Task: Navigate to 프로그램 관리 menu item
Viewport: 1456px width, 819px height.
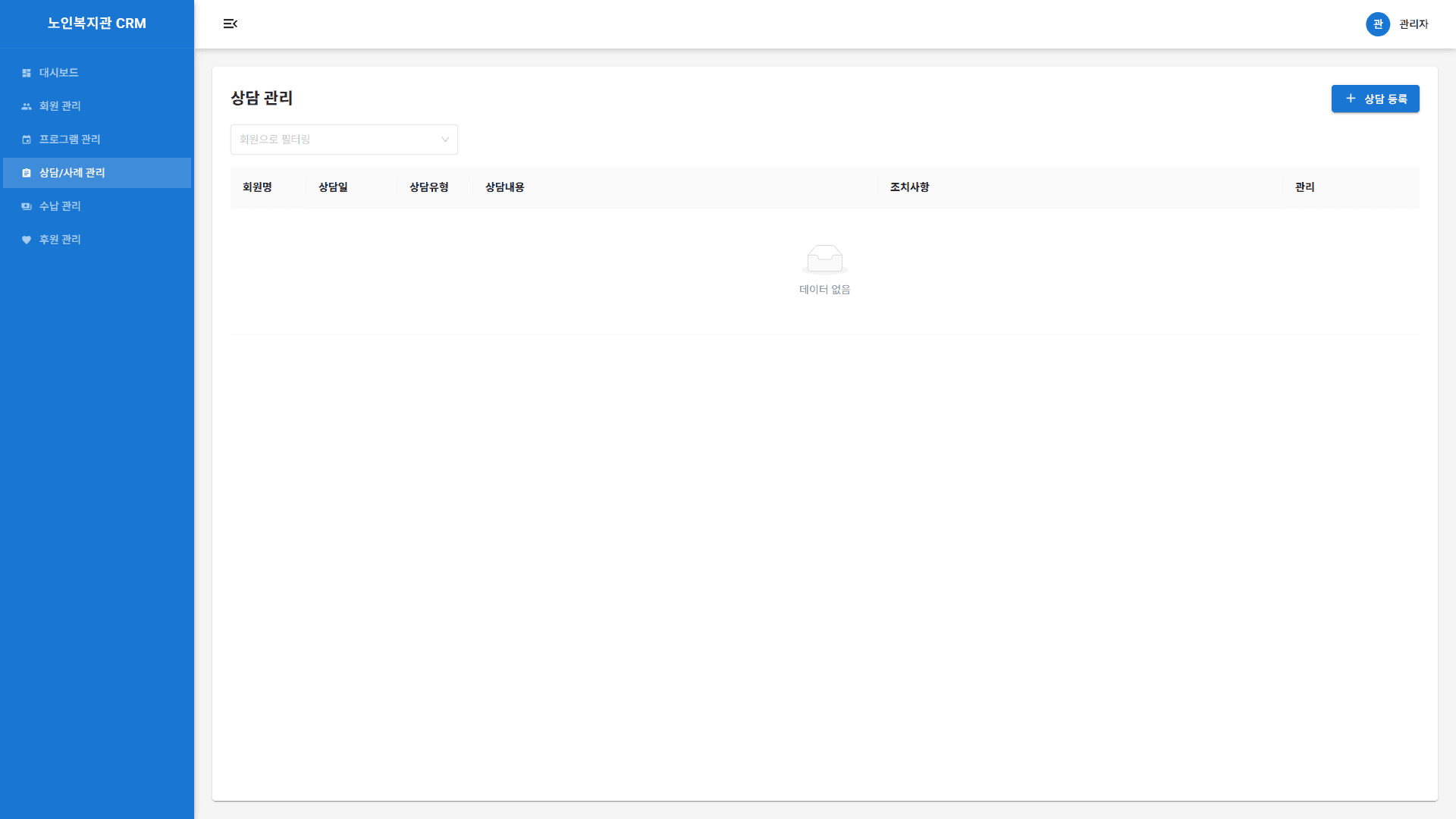Action: (x=70, y=140)
